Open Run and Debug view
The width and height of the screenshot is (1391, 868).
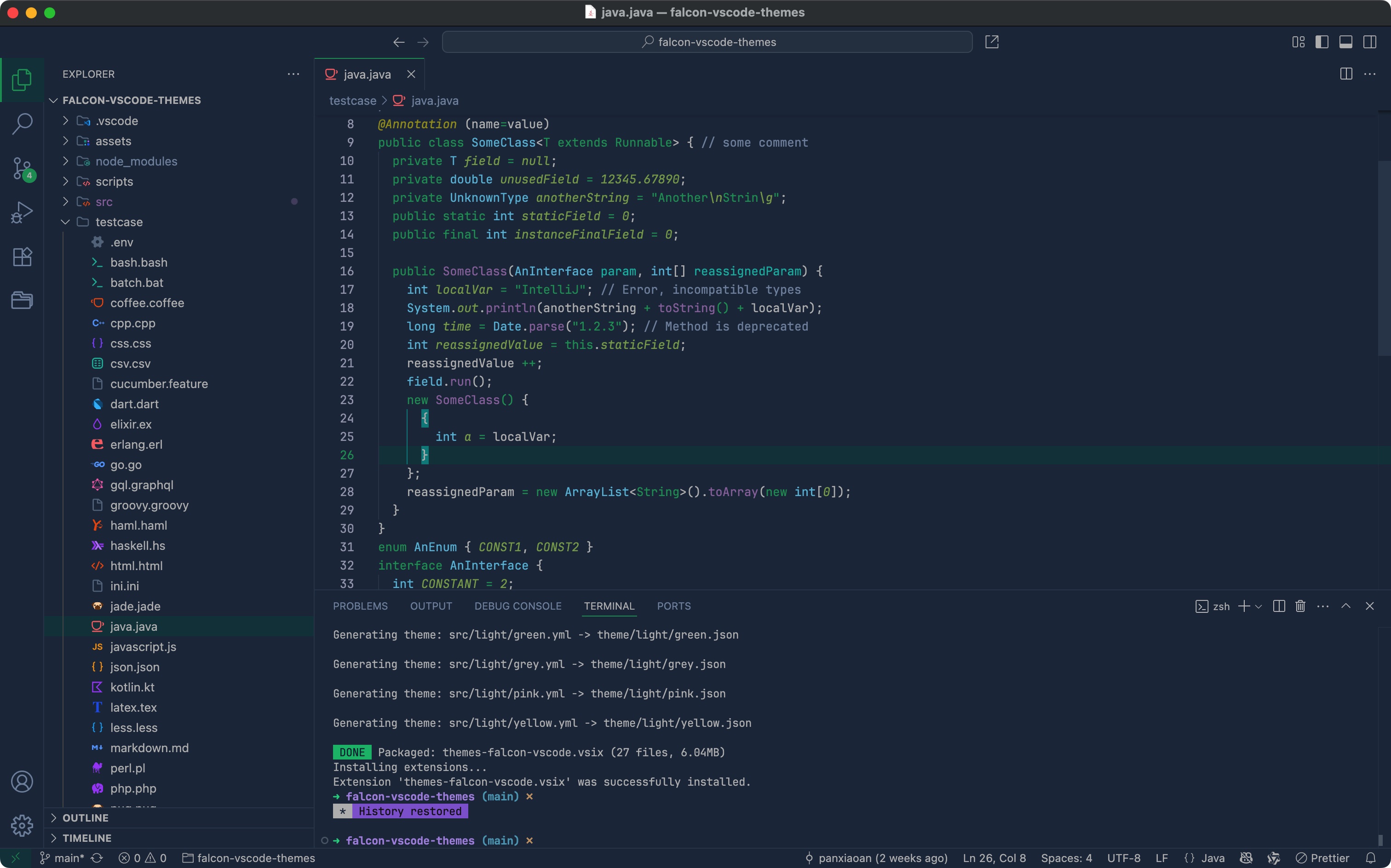pos(22,212)
